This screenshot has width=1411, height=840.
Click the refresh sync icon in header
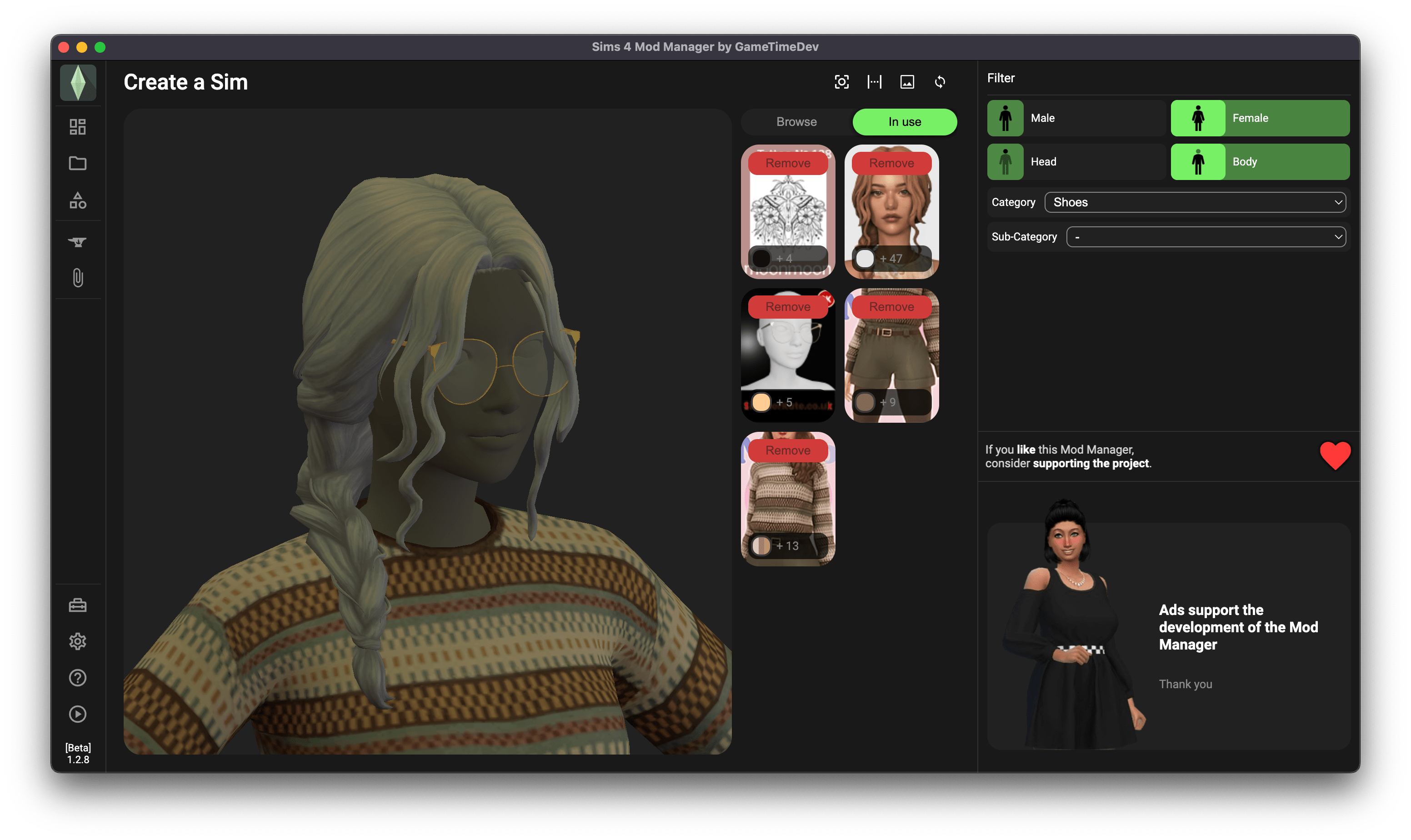tap(940, 82)
